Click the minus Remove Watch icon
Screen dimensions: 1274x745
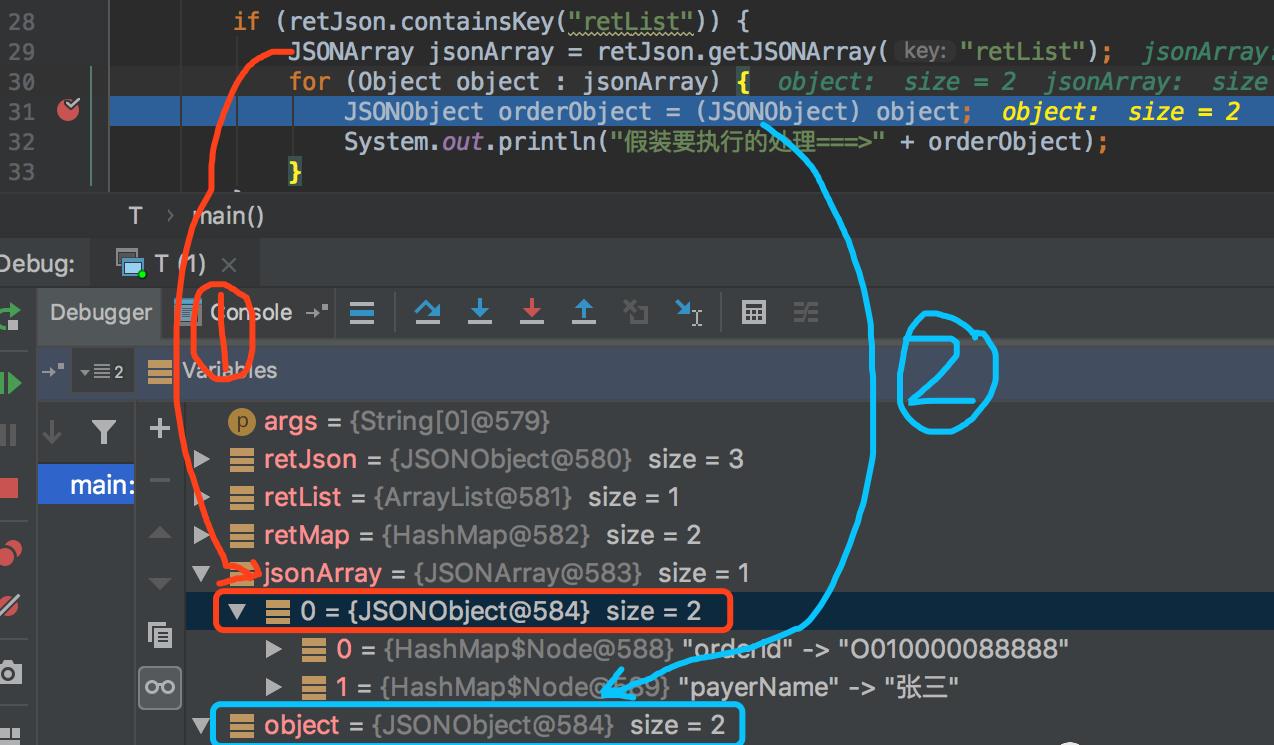tap(160, 481)
